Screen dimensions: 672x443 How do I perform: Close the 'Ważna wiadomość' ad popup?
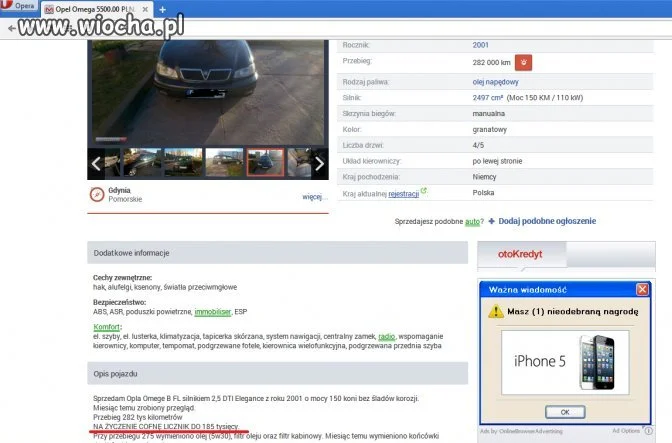pos(642,290)
